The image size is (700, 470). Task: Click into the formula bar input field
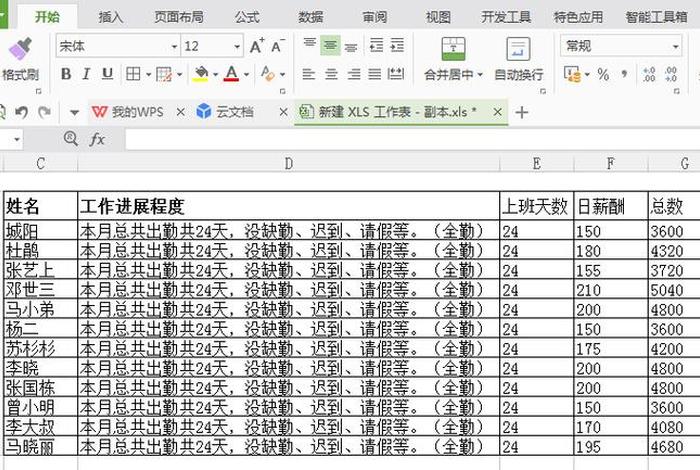(412, 139)
